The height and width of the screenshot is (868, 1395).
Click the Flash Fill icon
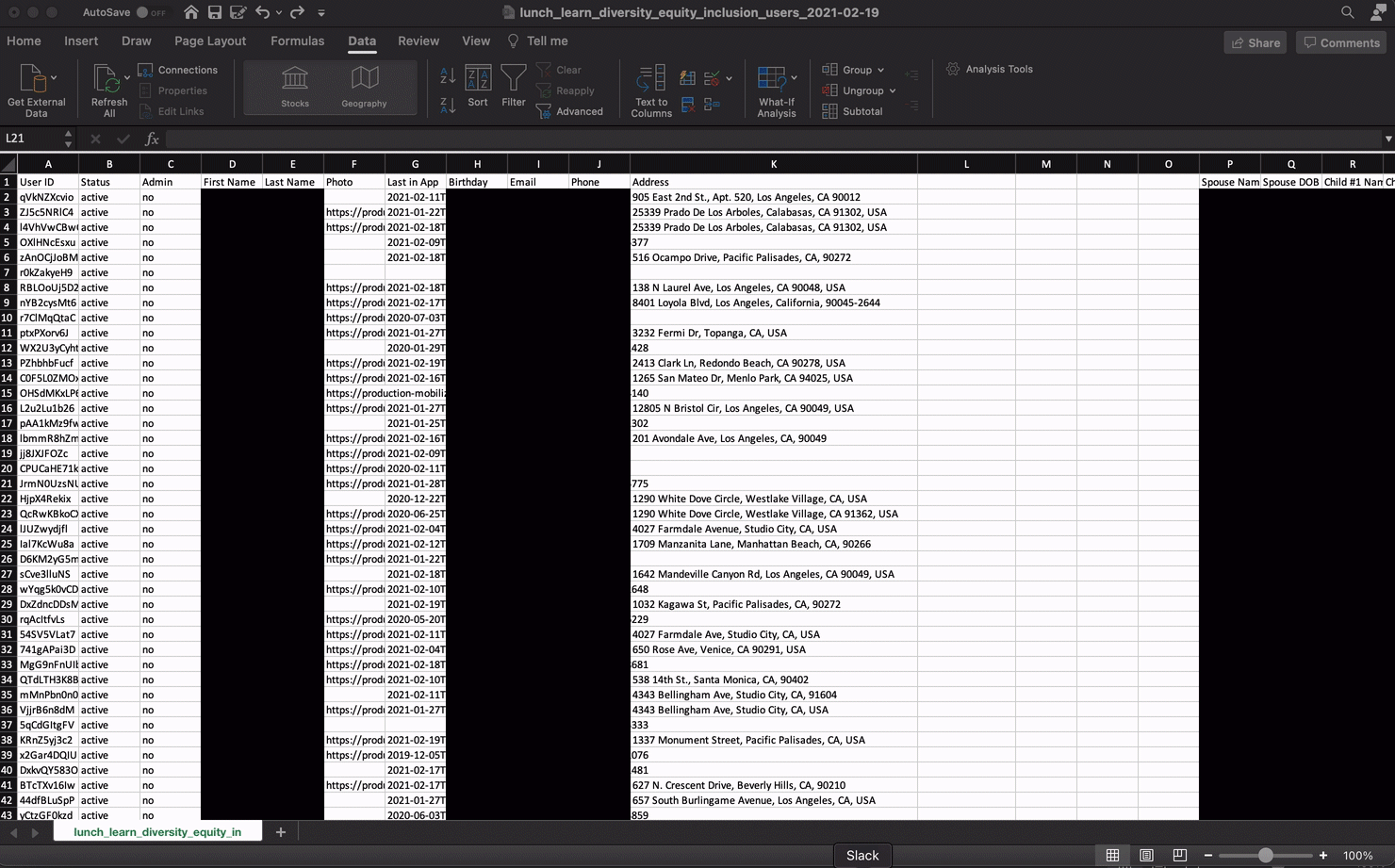click(x=687, y=78)
